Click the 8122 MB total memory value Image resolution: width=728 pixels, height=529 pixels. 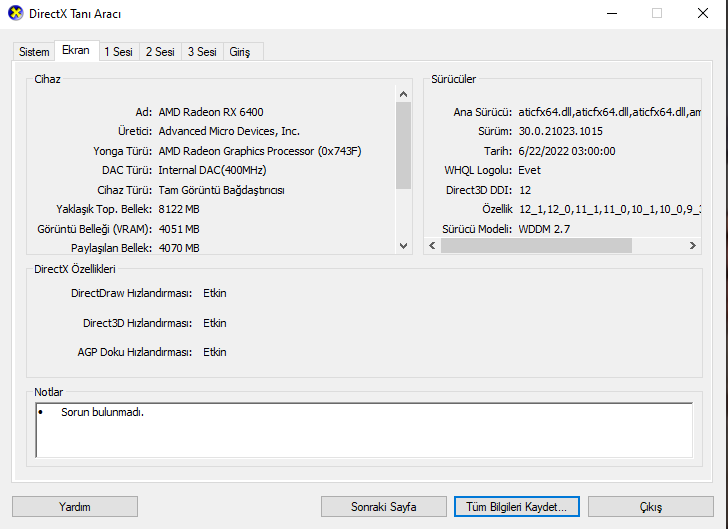click(x=179, y=209)
